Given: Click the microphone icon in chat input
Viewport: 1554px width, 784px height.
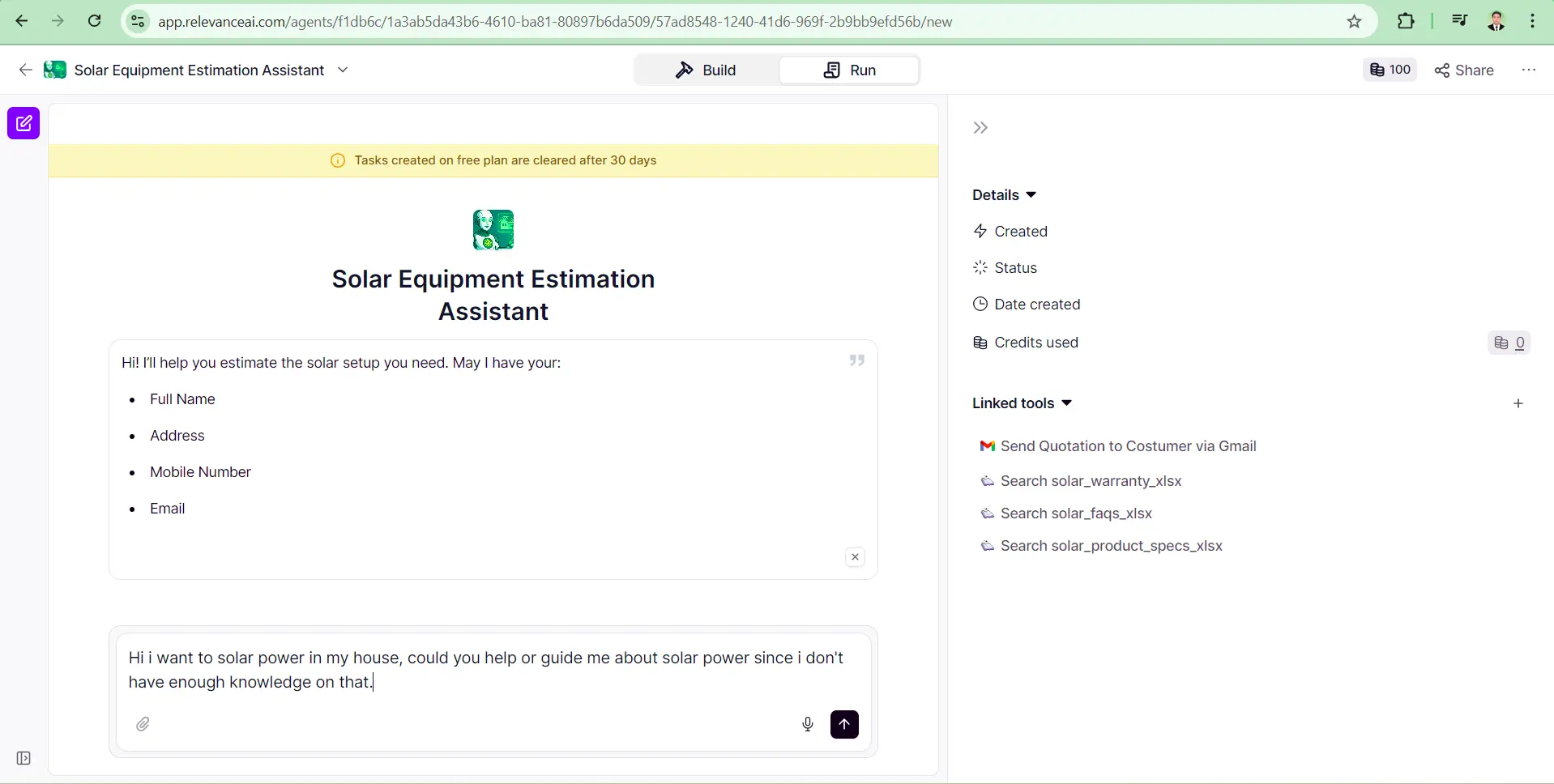Looking at the screenshot, I should tap(807, 724).
